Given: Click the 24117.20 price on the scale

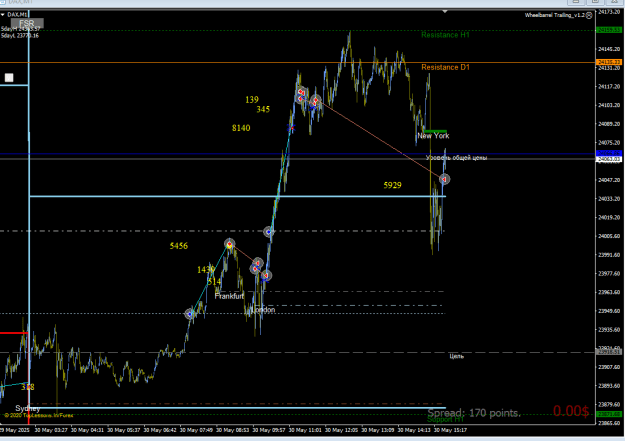Looking at the screenshot, I should 609,86.
